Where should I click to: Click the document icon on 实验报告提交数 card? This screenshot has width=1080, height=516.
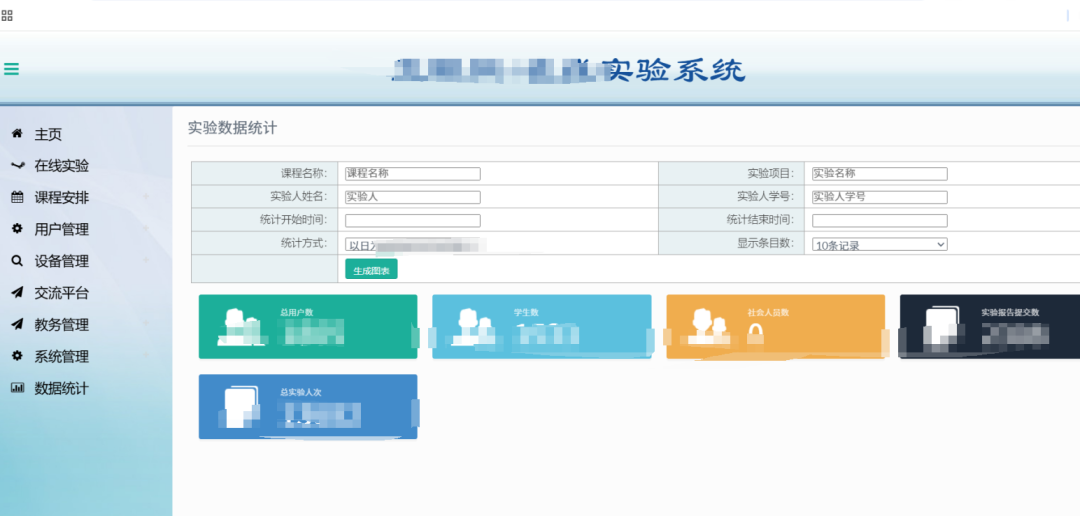[x=941, y=328]
